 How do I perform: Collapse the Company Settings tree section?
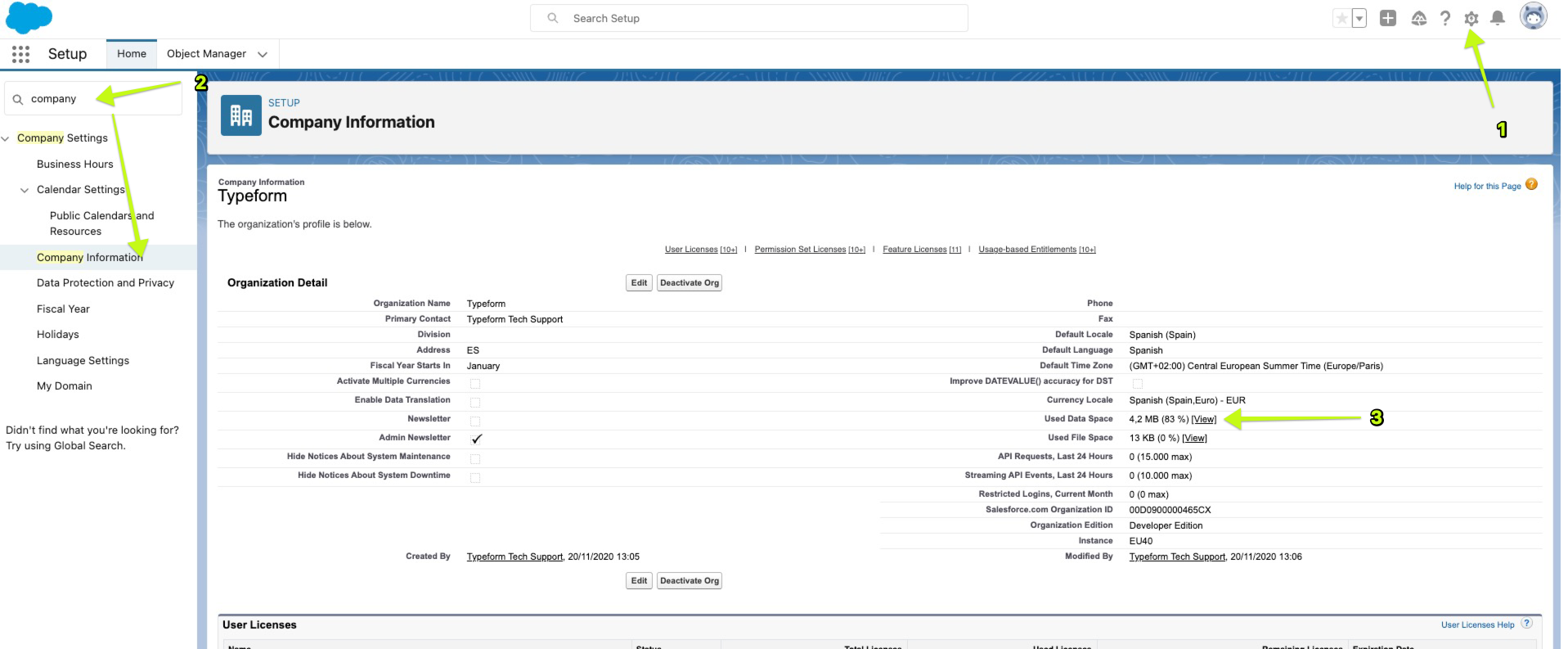click(6, 138)
